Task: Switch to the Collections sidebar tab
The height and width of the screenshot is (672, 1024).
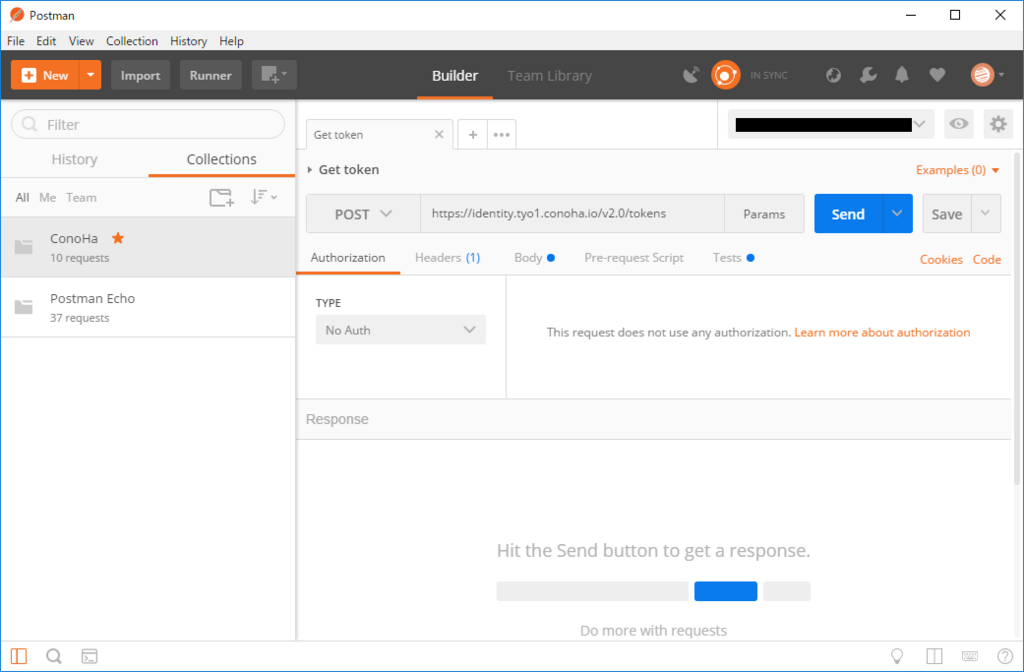Action: [221, 159]
